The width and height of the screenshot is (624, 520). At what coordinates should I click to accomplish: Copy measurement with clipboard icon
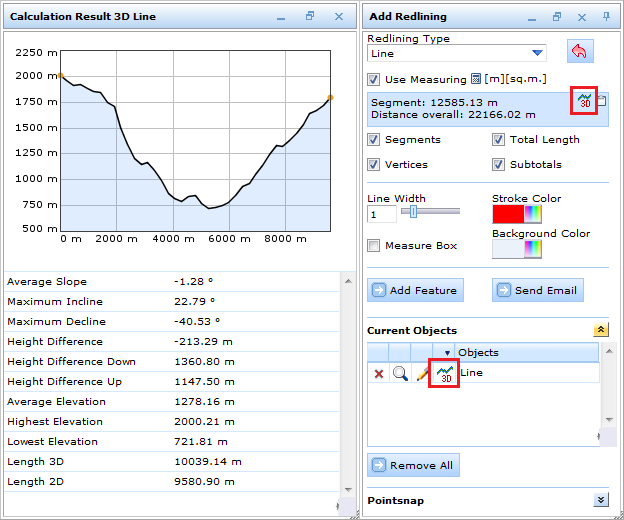(x=602, y=101)
